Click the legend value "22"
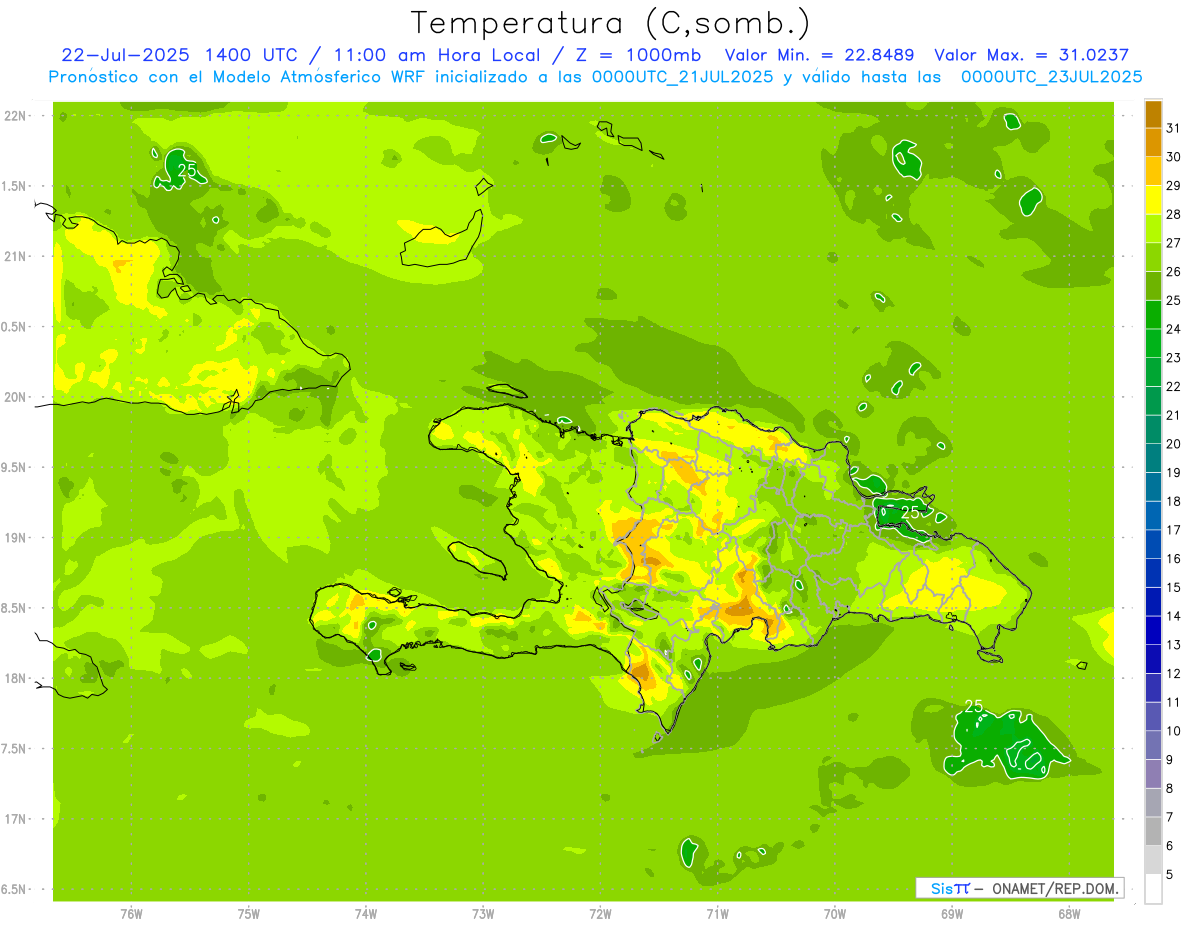The height and width of the screenshot is (927, 1200). tap(1174, 387)
